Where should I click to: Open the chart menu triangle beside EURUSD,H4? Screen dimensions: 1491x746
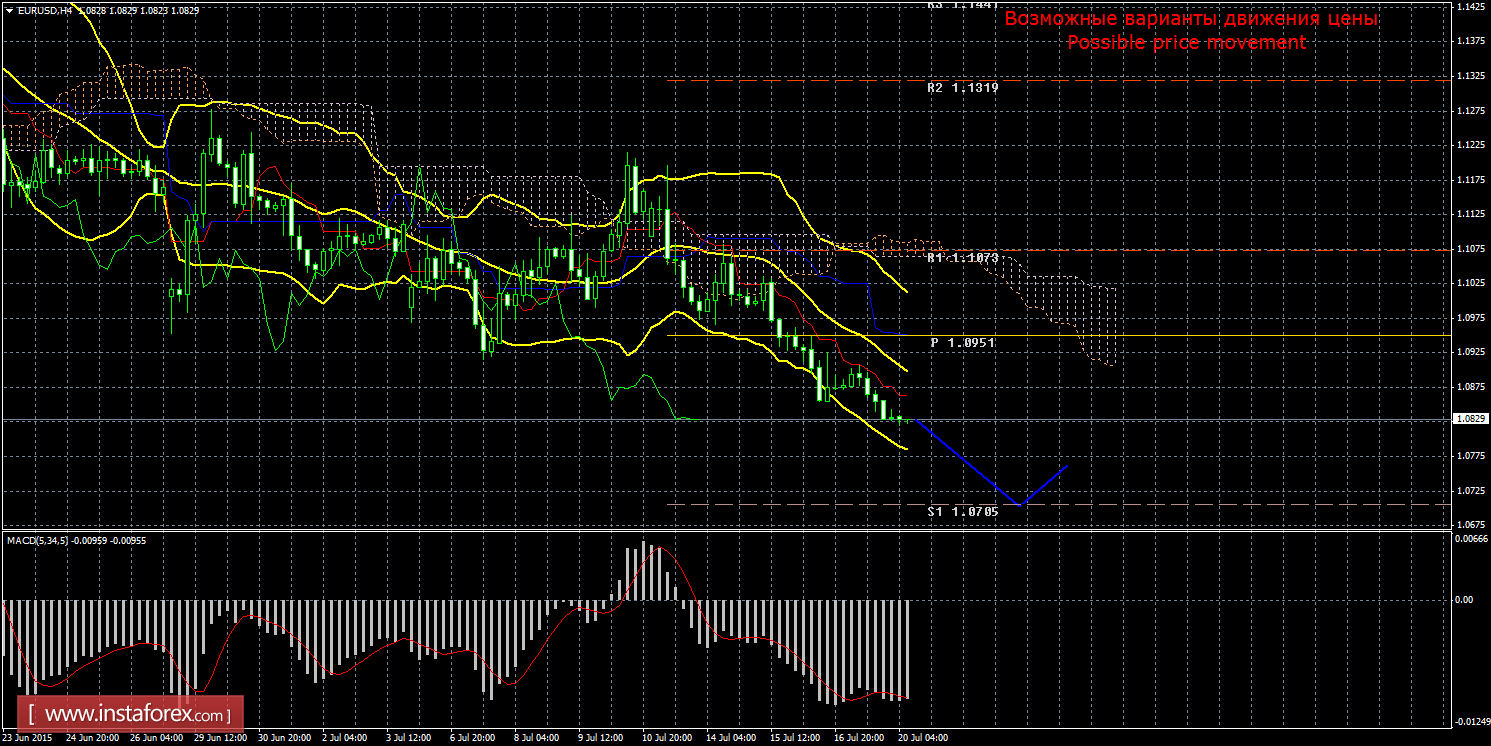9,9
